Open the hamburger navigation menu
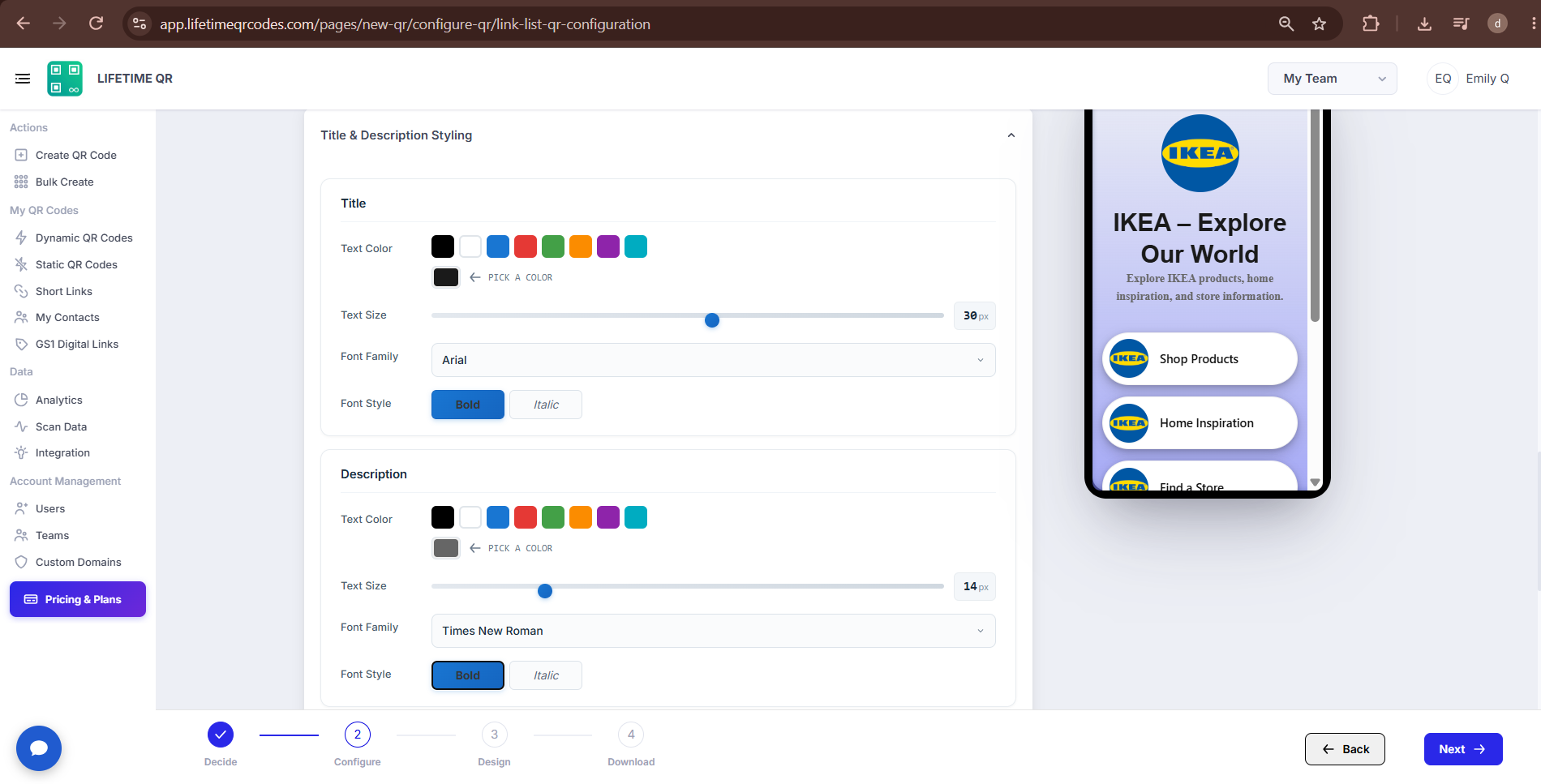This screenshot has width=1541, height=784. (x=23, y=79)
